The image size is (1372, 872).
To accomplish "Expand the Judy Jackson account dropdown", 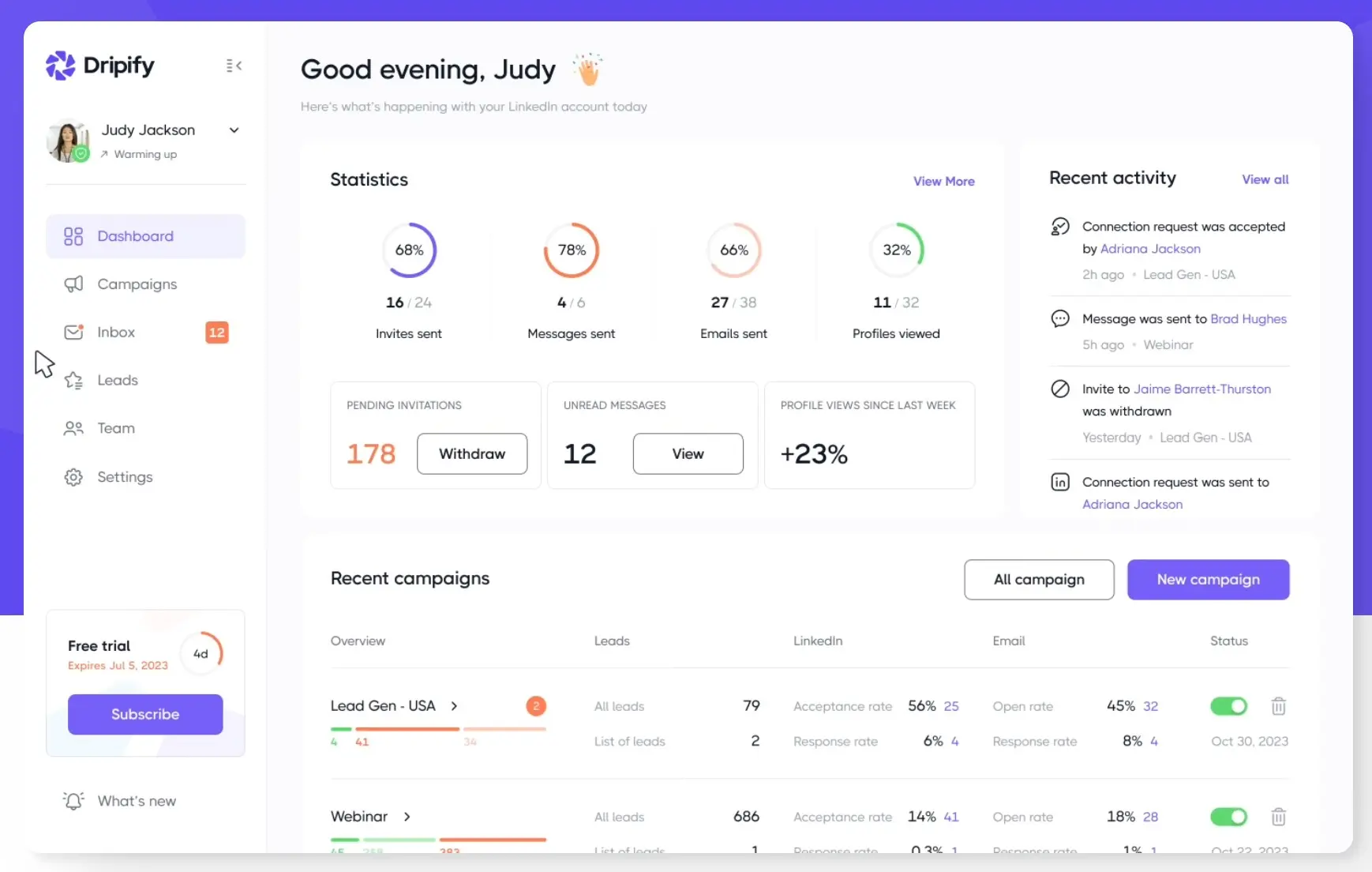I will click(x=234, y=130).
